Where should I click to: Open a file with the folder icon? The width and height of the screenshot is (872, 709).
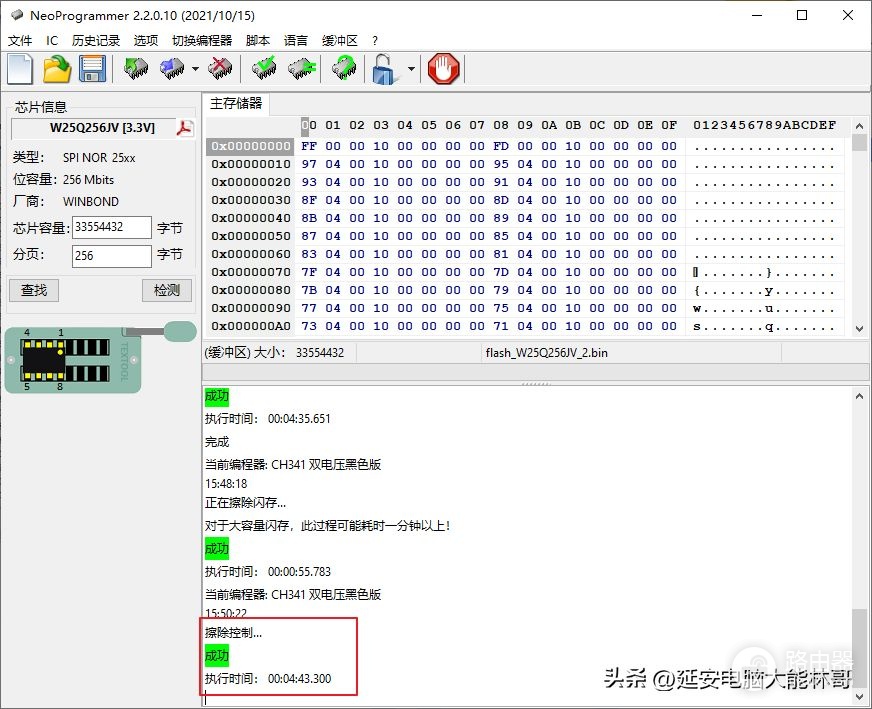tap(57, 69)
